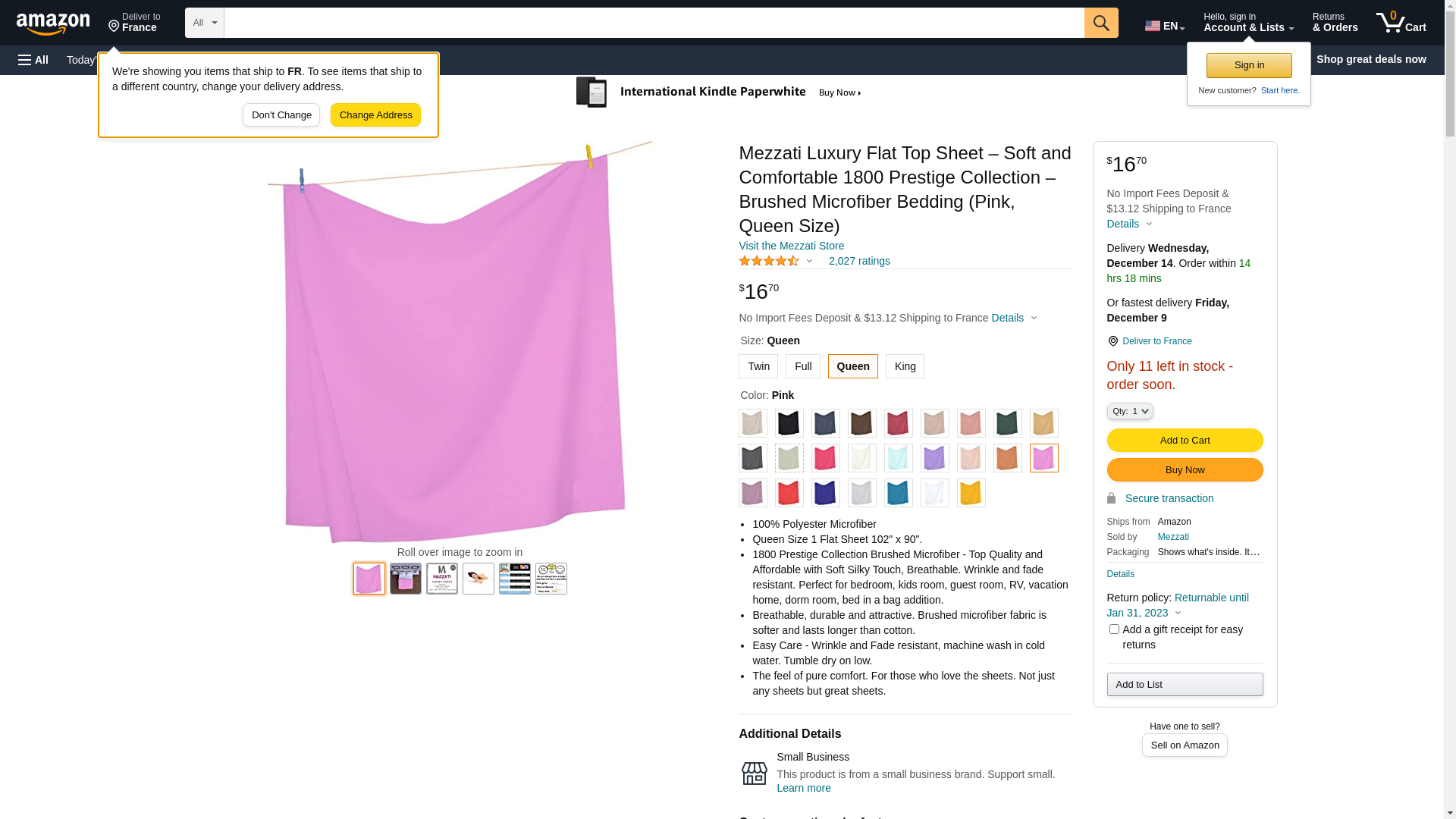Viewport: 1456px width, 819px height.
Task: Open the All search category dropdown
Action: pyautogui.click(x=205, y=23)
